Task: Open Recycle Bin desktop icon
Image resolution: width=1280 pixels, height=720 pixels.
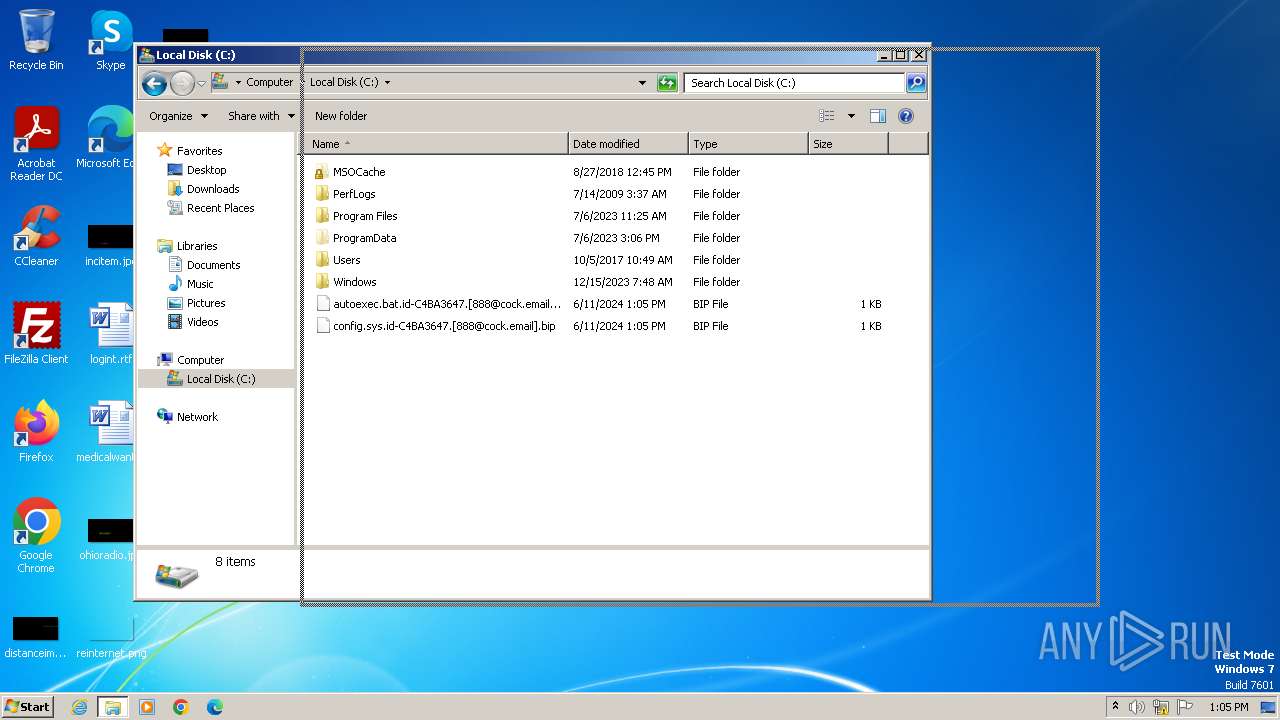Action: [x=36, y=41]
